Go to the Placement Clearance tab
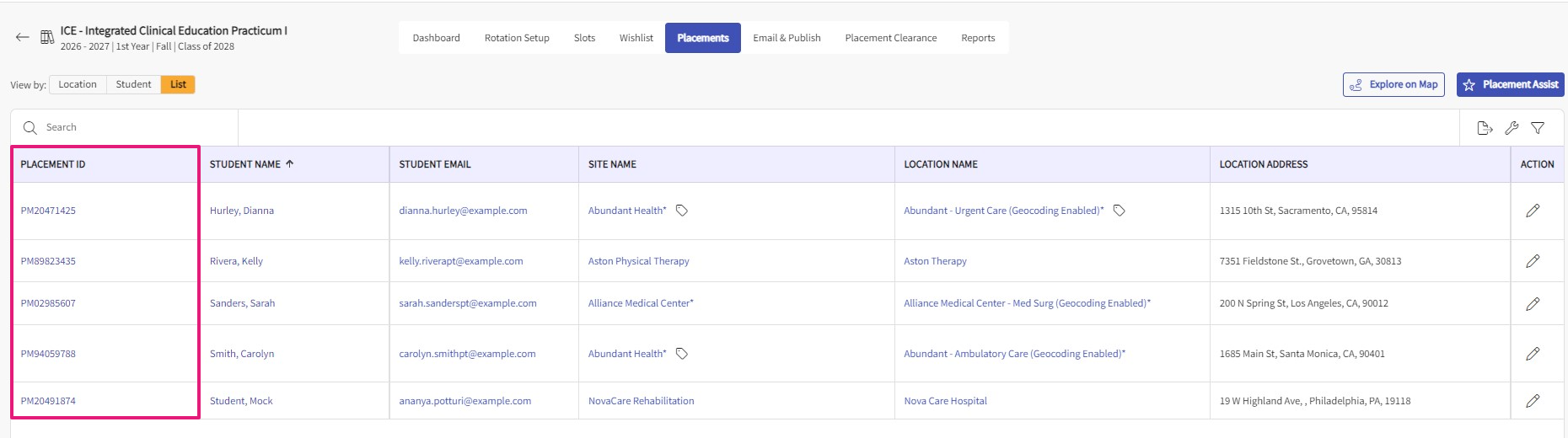Viewport: 1568px width, 438px height. 890,38
